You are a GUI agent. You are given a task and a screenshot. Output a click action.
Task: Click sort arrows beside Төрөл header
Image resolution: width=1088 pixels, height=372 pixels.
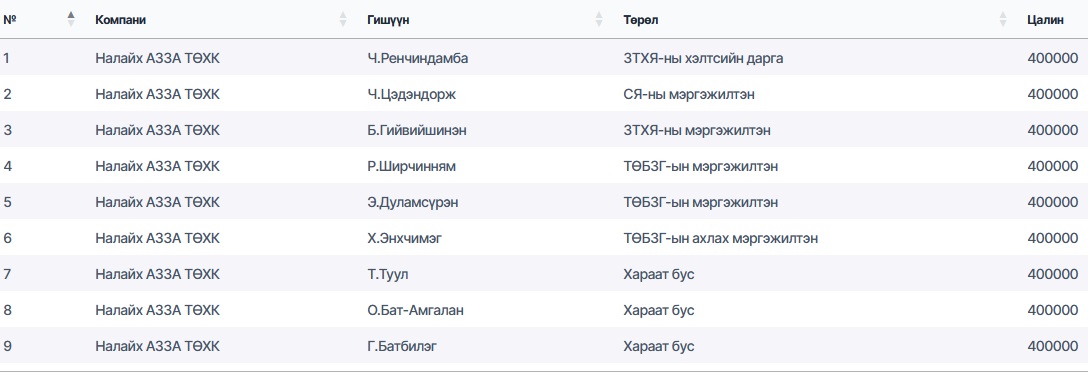coord(1003,19)
